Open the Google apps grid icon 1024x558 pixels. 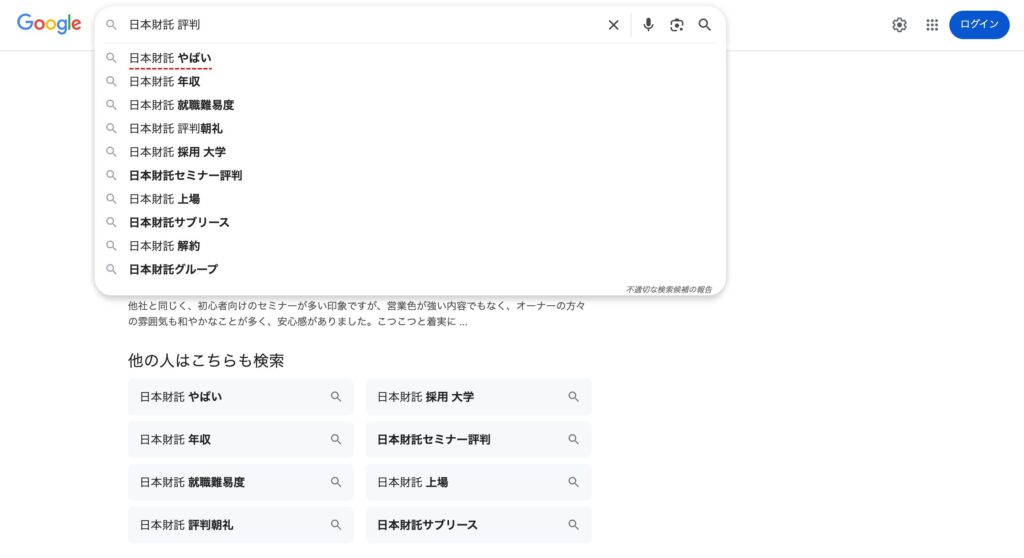pyautogui.click(x=932, y=25)
